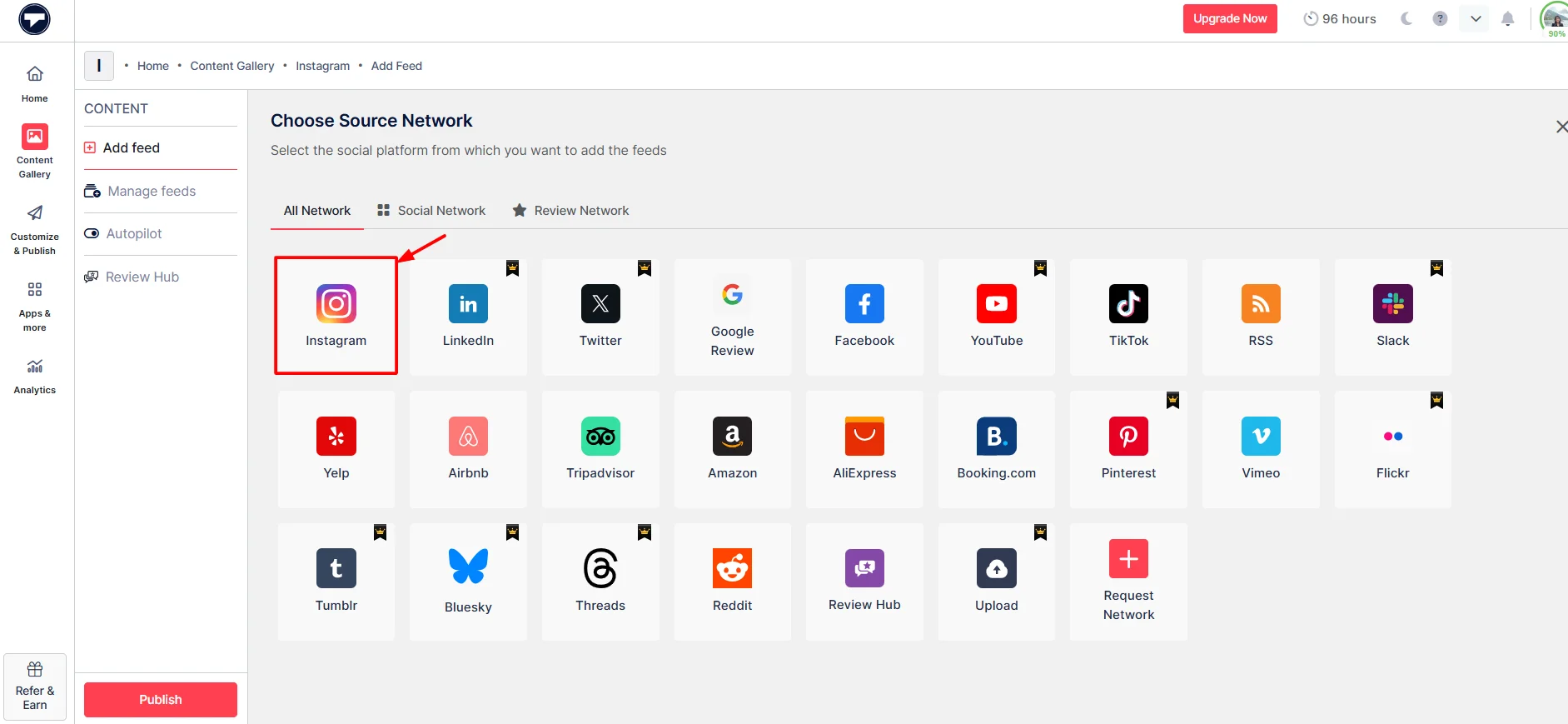1568x724 pixels.
Task: Choose Bluesky butterfly network
Action: 468,582
